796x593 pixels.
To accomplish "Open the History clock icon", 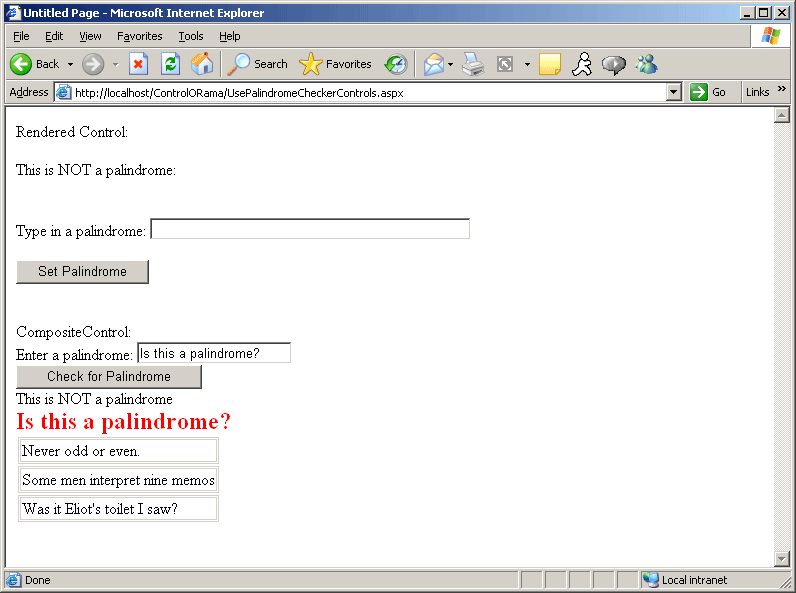I will click(396, 64).
